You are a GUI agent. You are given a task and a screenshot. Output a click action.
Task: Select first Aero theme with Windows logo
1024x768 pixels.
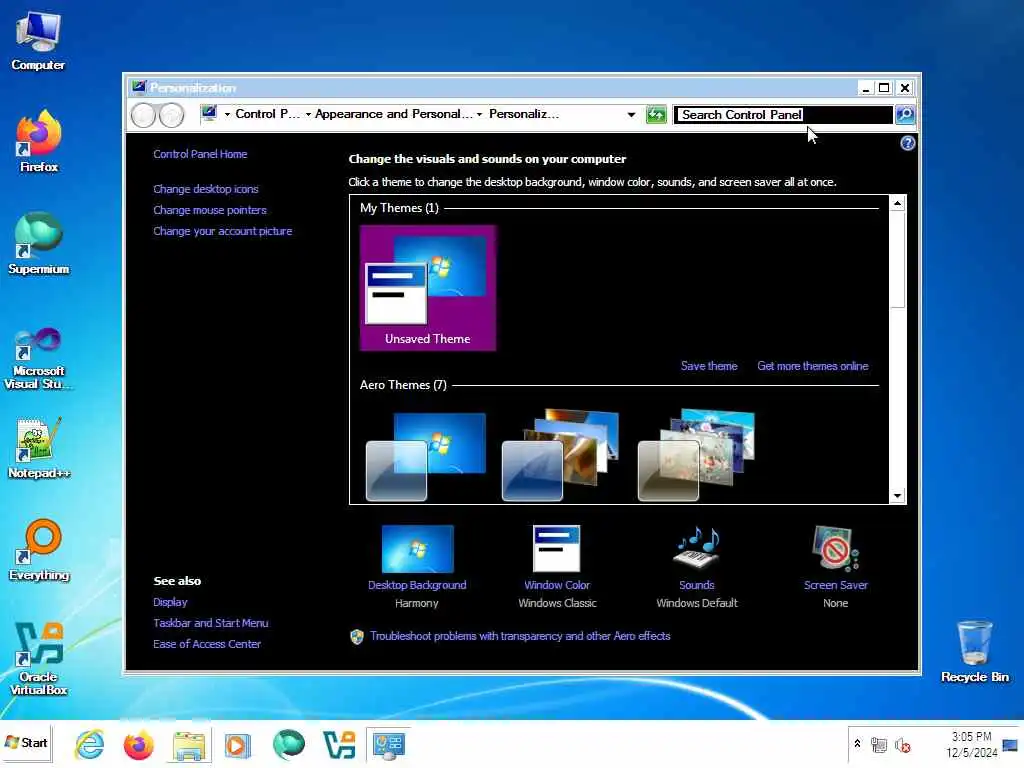[426, 456]
